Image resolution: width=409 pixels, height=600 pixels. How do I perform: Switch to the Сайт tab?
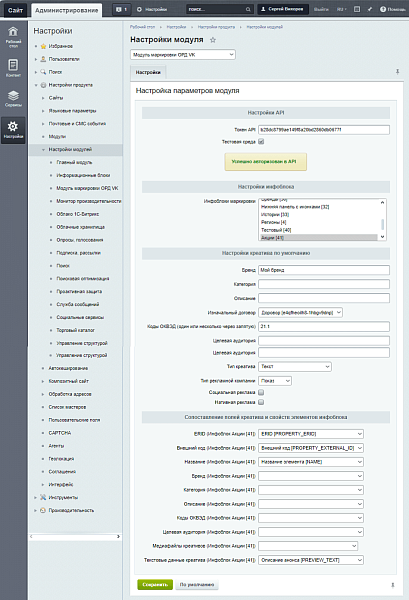(15, 10)
